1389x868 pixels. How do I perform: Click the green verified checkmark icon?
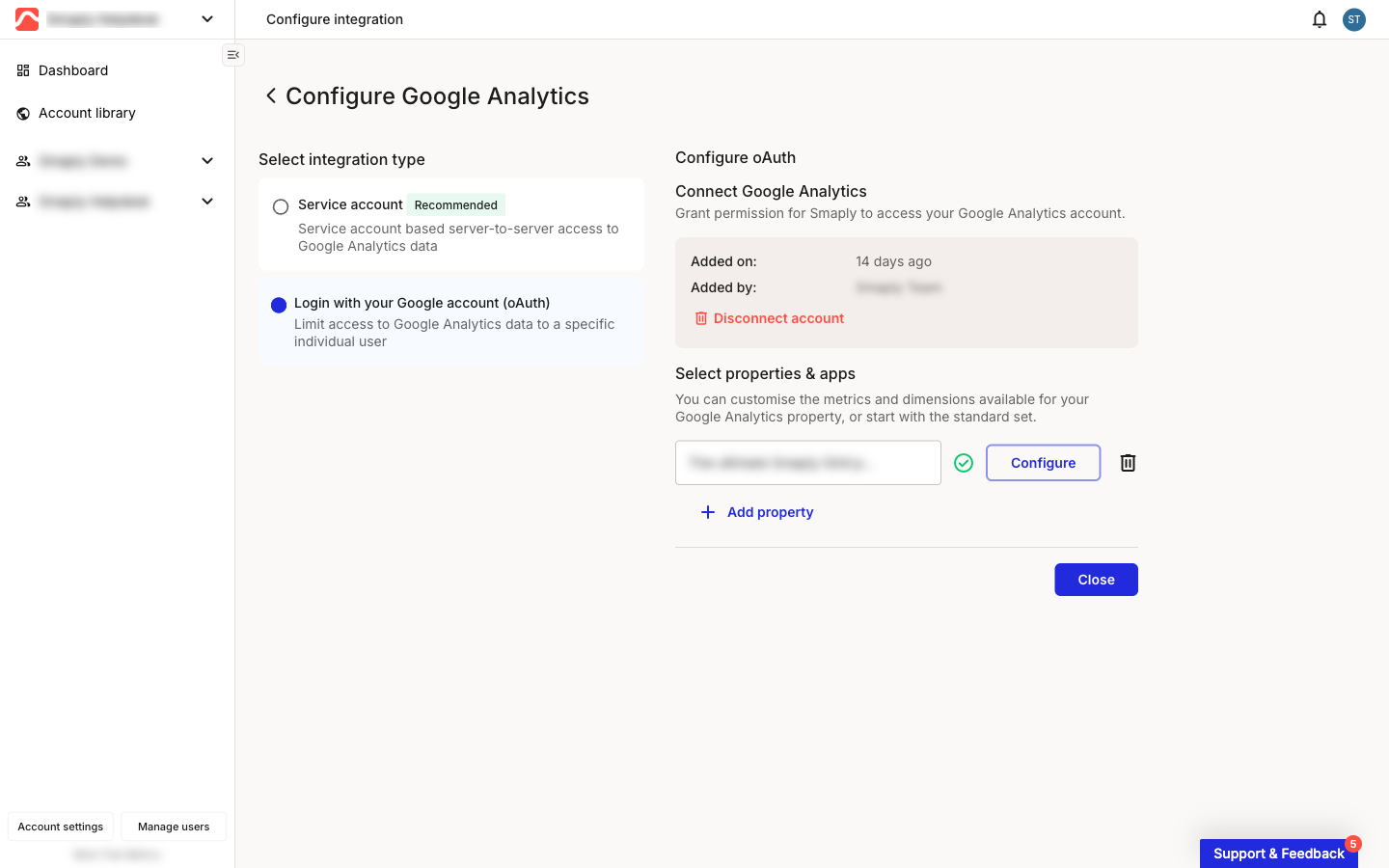click(964, 463)
